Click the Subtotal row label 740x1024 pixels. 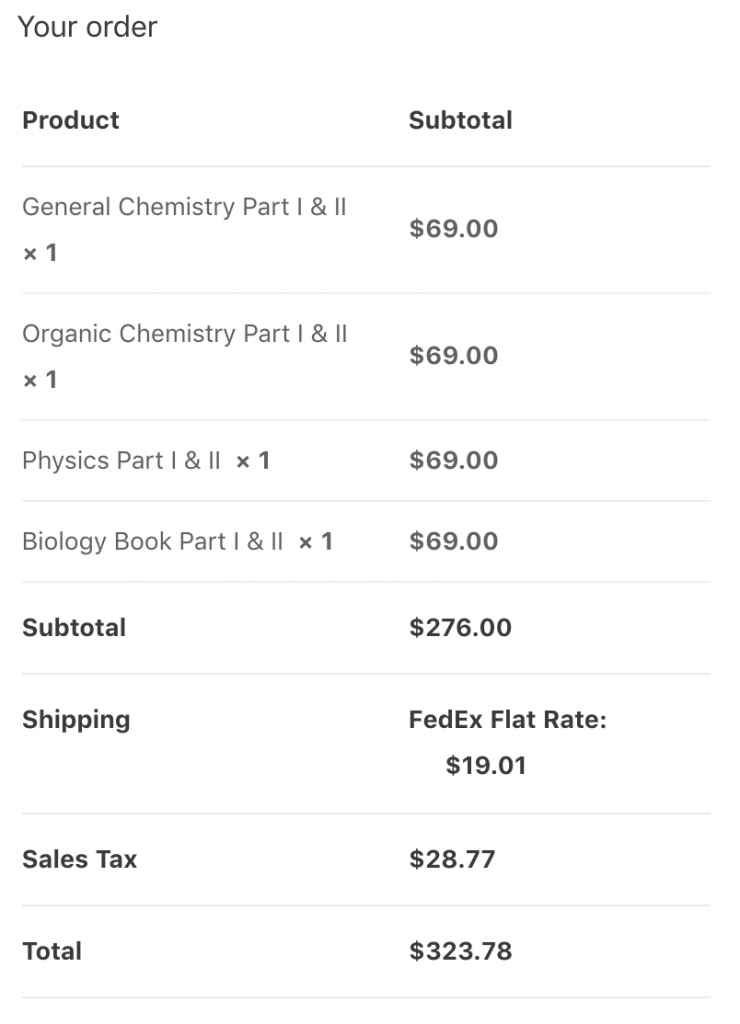[x=74, y=628]
